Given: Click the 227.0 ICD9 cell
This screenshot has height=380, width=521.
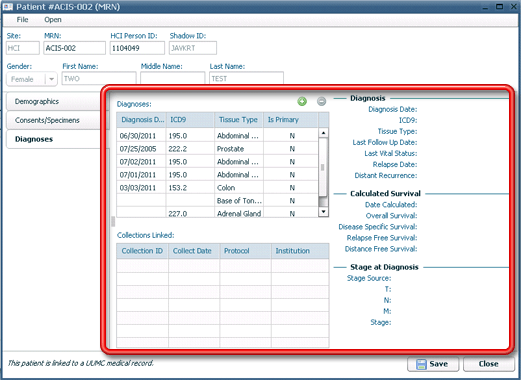Looking at the screenshot, I should (x=190, y=213).
